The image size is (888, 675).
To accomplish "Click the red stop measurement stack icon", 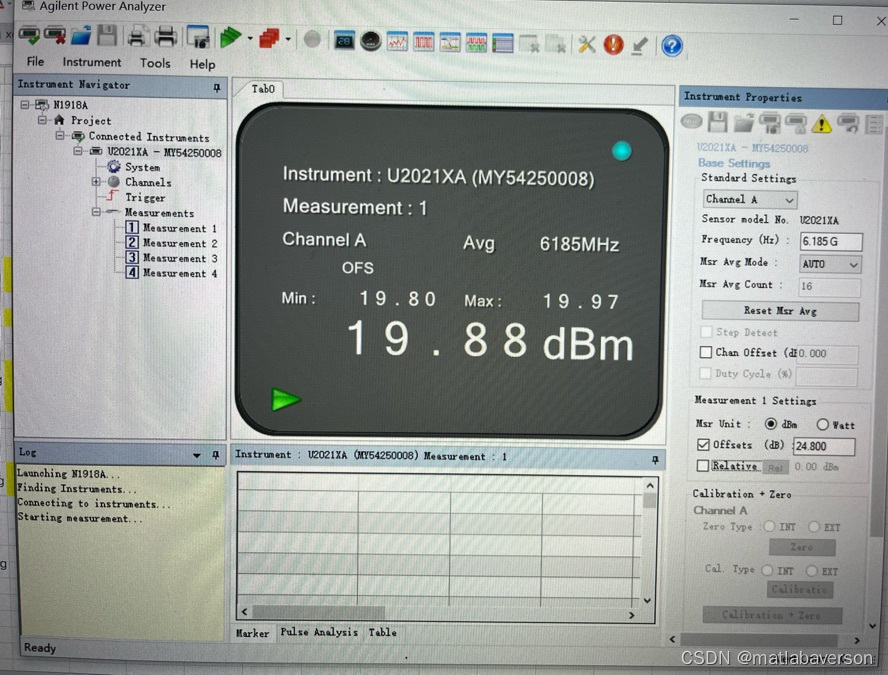I will (270, 39).
